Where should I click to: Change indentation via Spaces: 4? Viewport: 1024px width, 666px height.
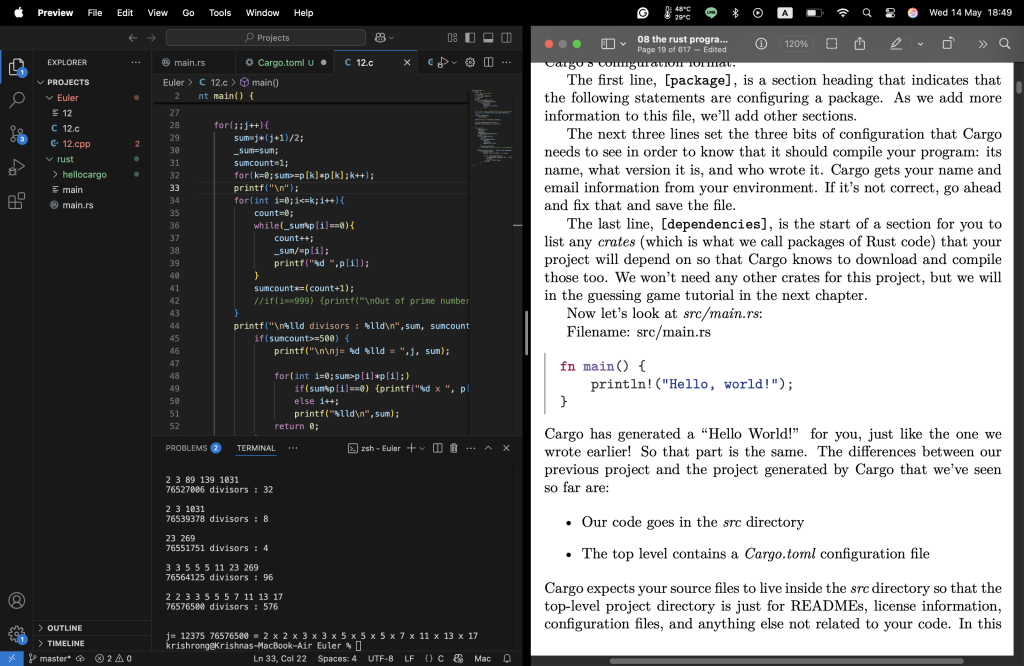337,658
